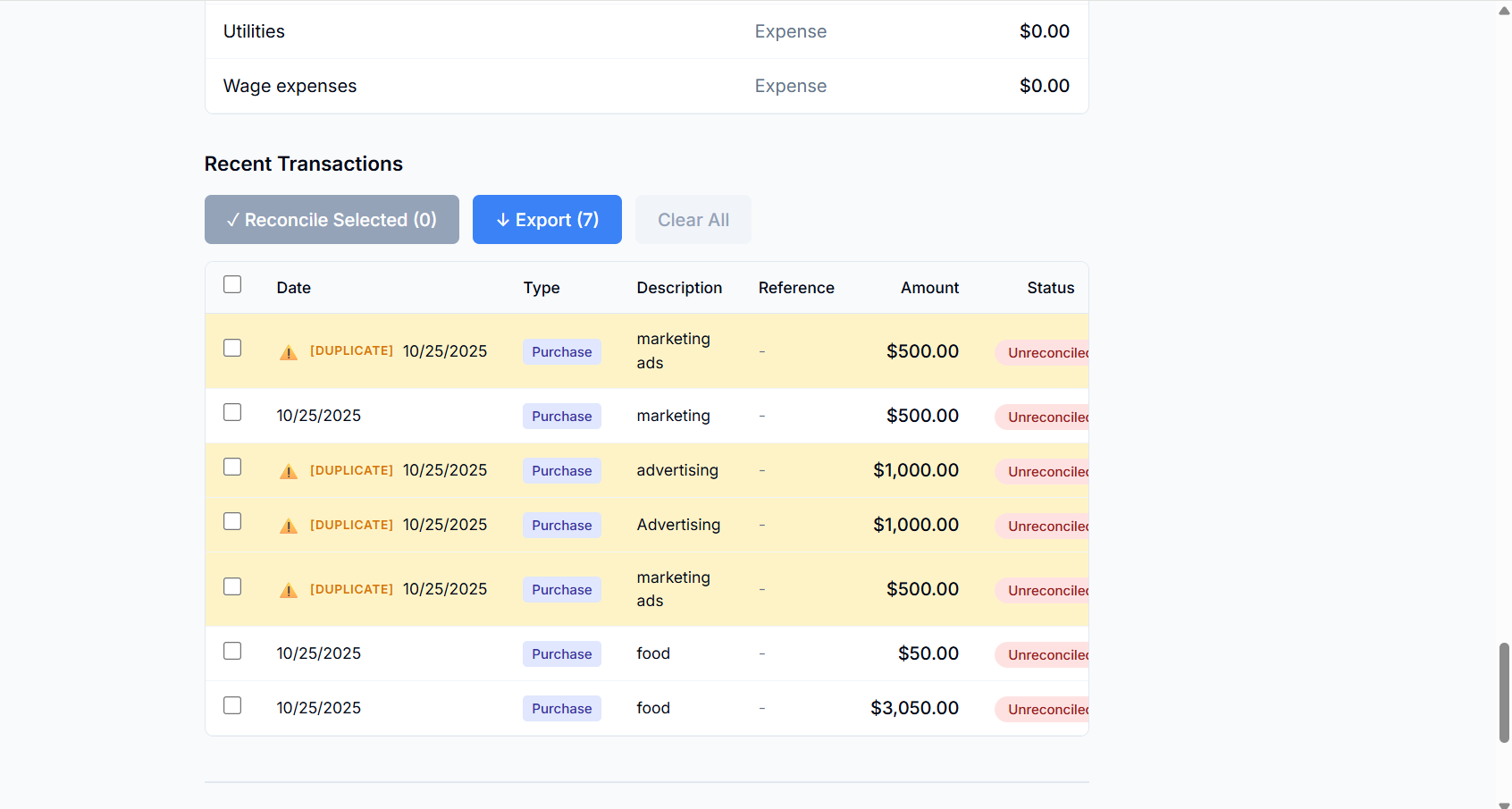
Task: Toggle the select-all checkbox in the table header
Action: click(232, 284)
